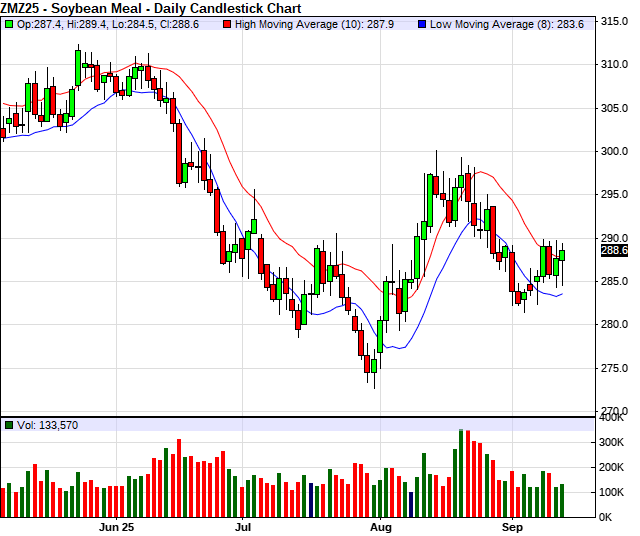Click the green OHLC legend swatch
The width and height of the screenshot is (640, 536).
pos(9,22)
